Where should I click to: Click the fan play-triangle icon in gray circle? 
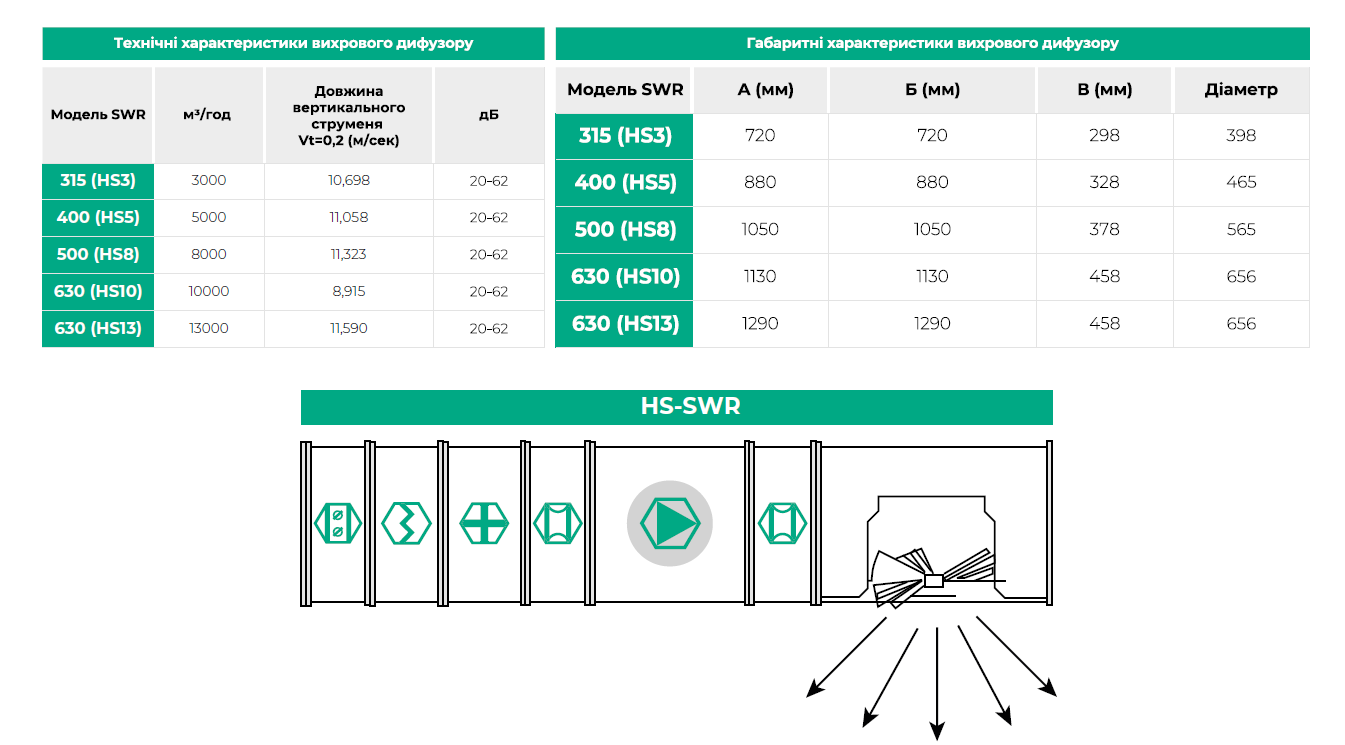(x=670, y=523)
